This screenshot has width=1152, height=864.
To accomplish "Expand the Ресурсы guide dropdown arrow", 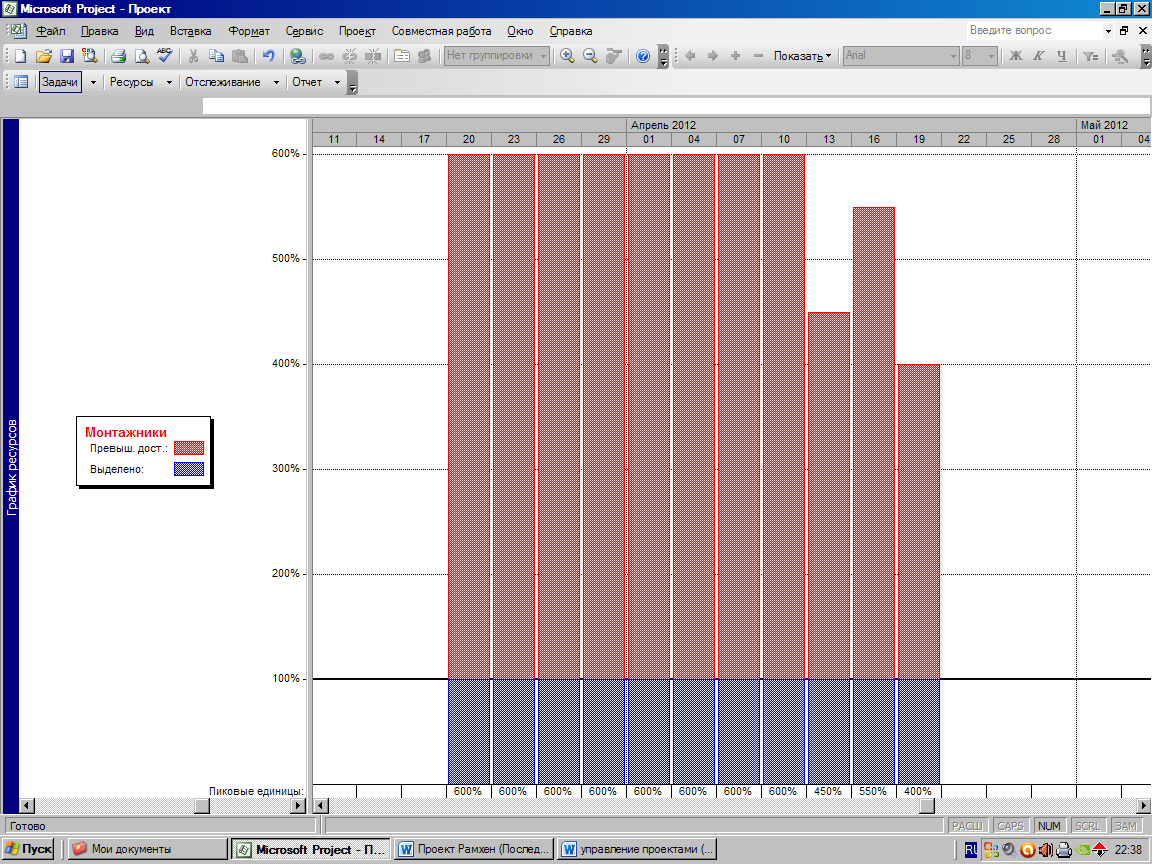I will click(169, 82).
